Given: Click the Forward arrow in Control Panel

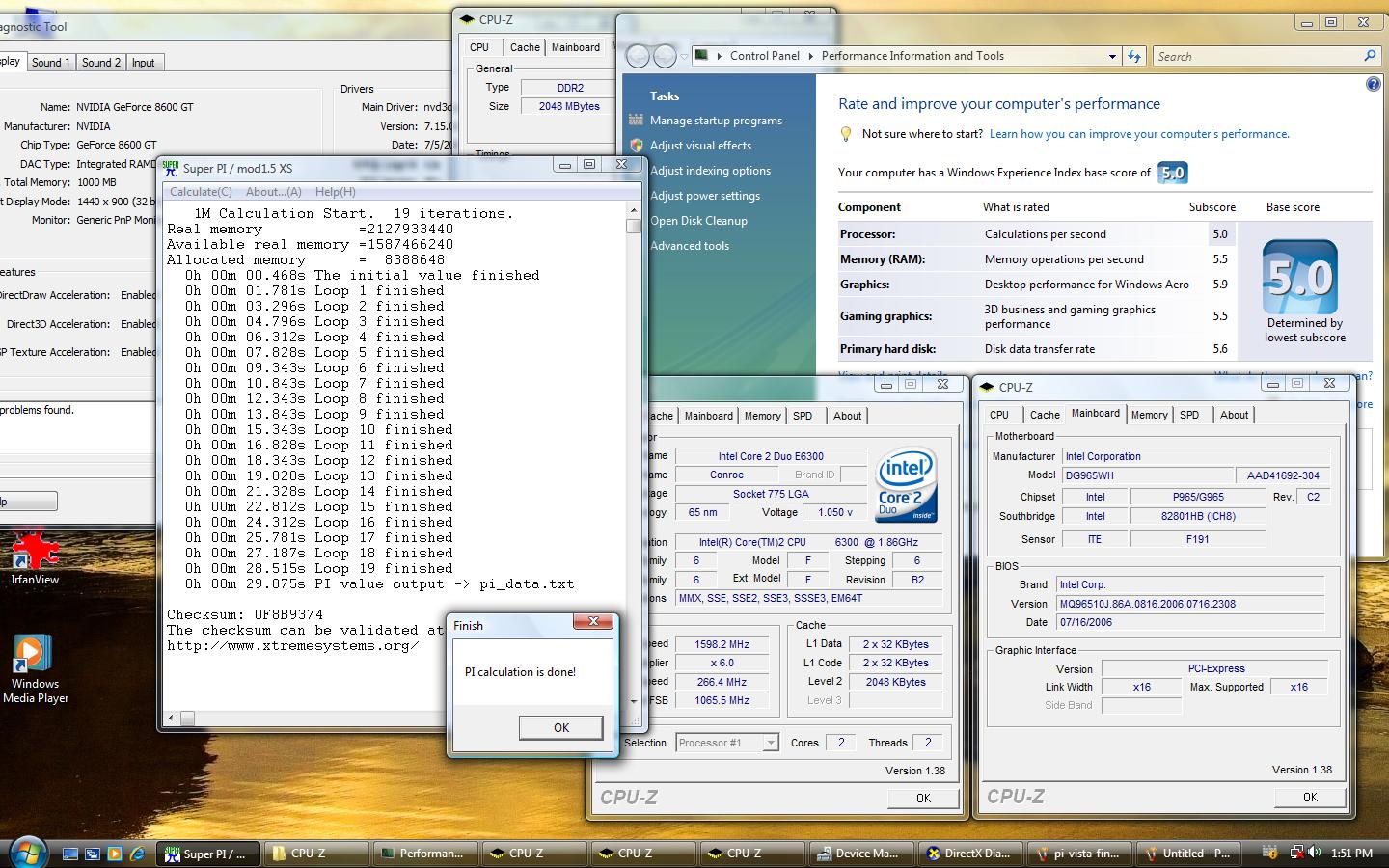Looking at the screenshot, I should click(x=665, y=56).
